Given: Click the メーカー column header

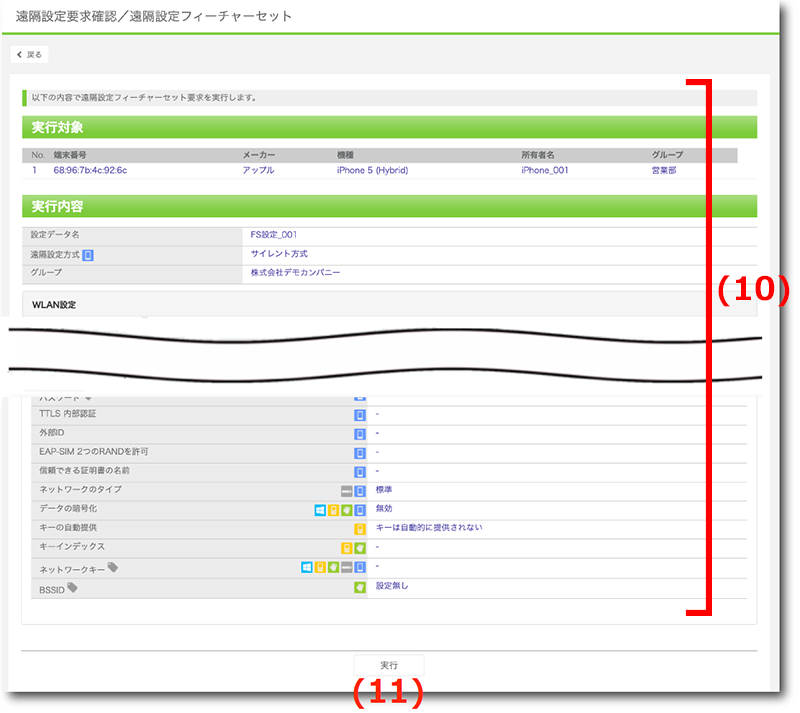Looking at the screenshot, I should tap(259, 155).
